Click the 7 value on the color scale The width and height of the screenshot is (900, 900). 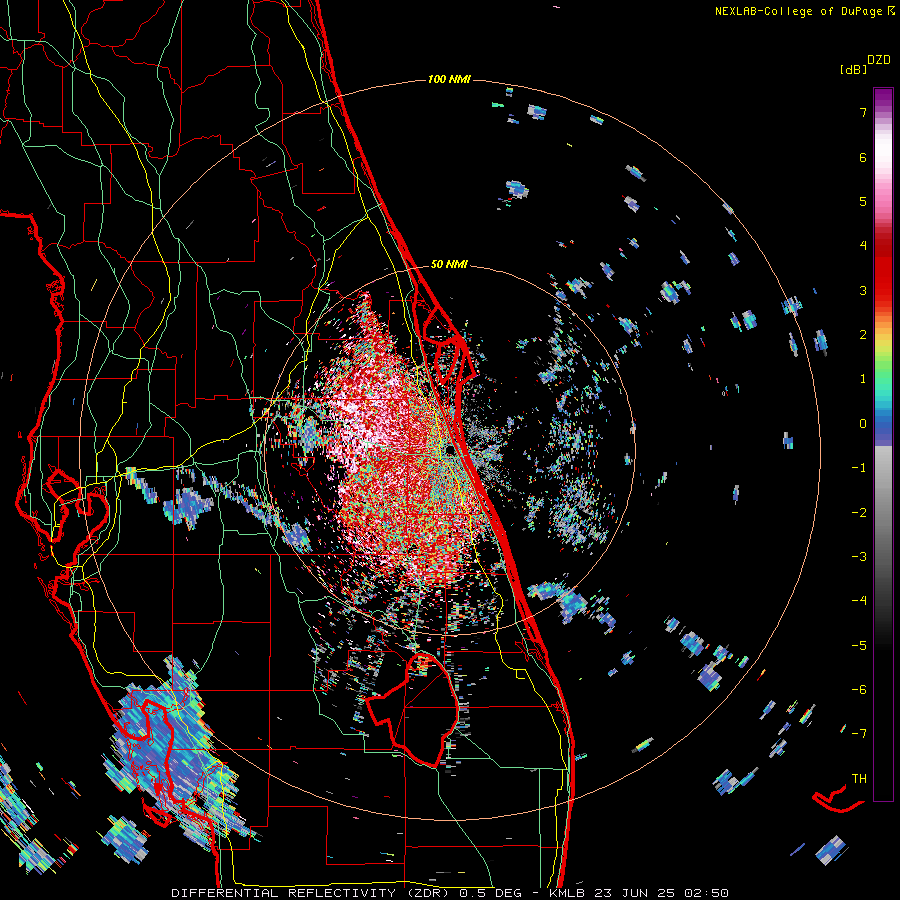pos(863,112)
